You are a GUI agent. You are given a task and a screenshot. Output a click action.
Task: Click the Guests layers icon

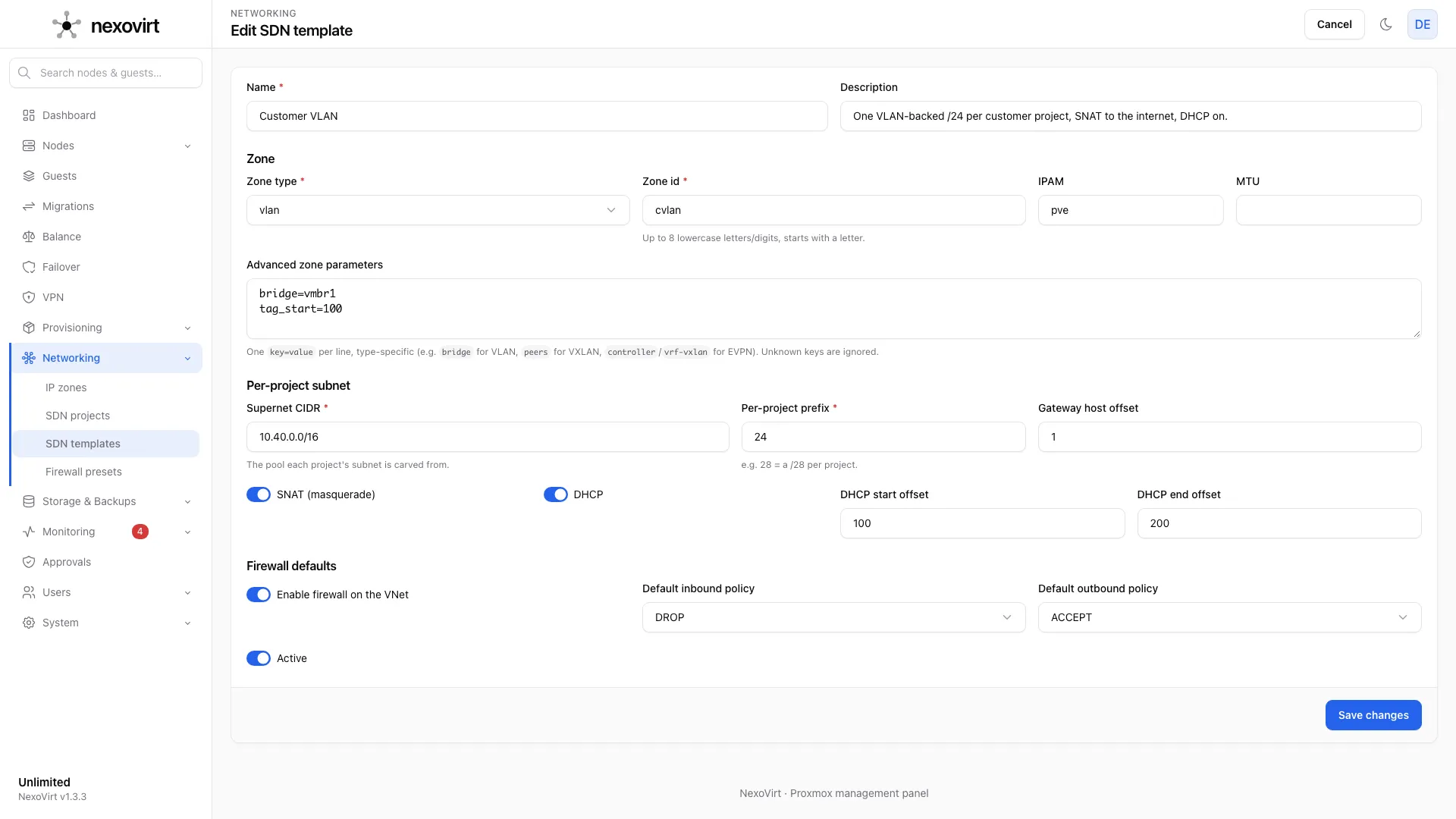pyautogui.click(x=29, y=176)
